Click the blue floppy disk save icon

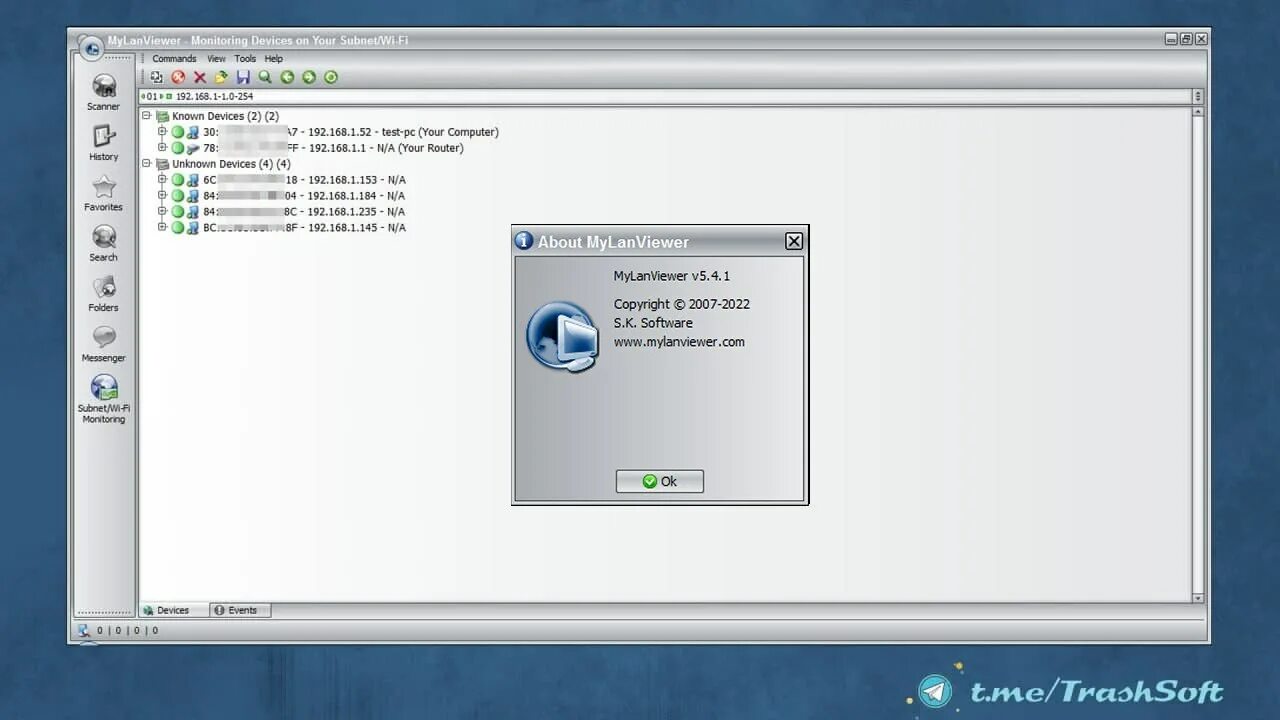point(243,77)
